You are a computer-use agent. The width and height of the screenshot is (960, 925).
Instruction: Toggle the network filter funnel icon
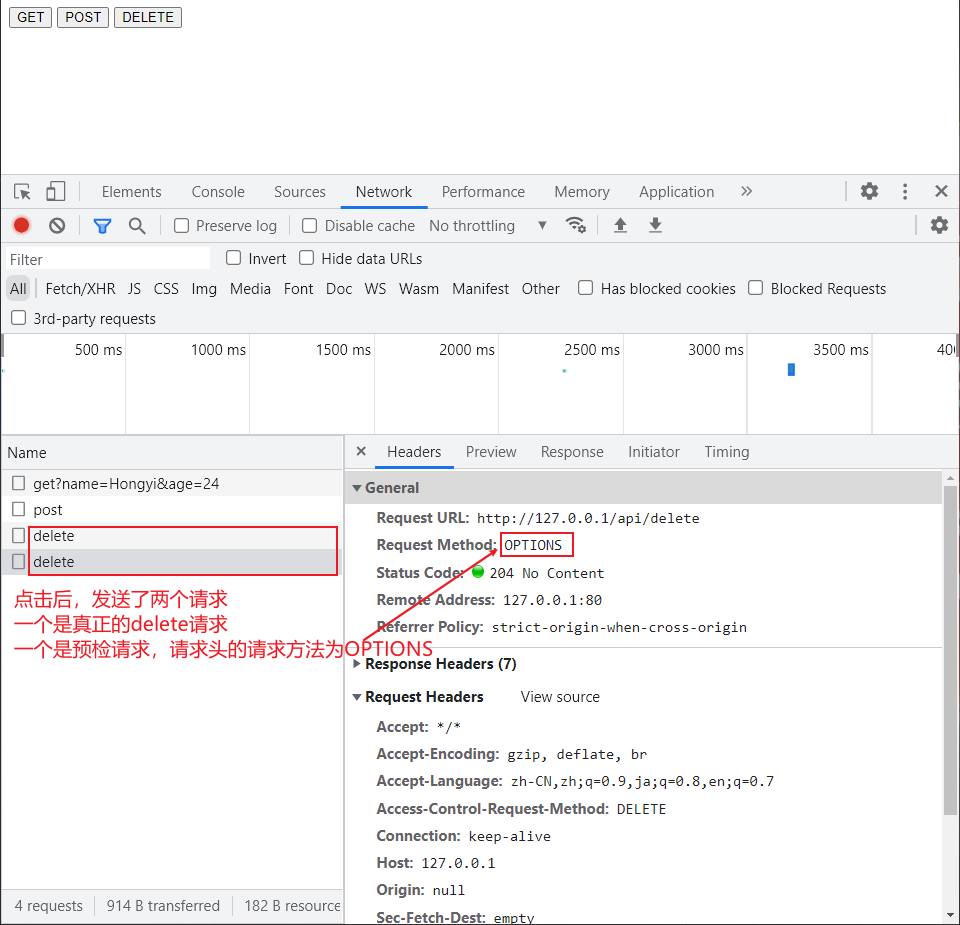point(102,226)
